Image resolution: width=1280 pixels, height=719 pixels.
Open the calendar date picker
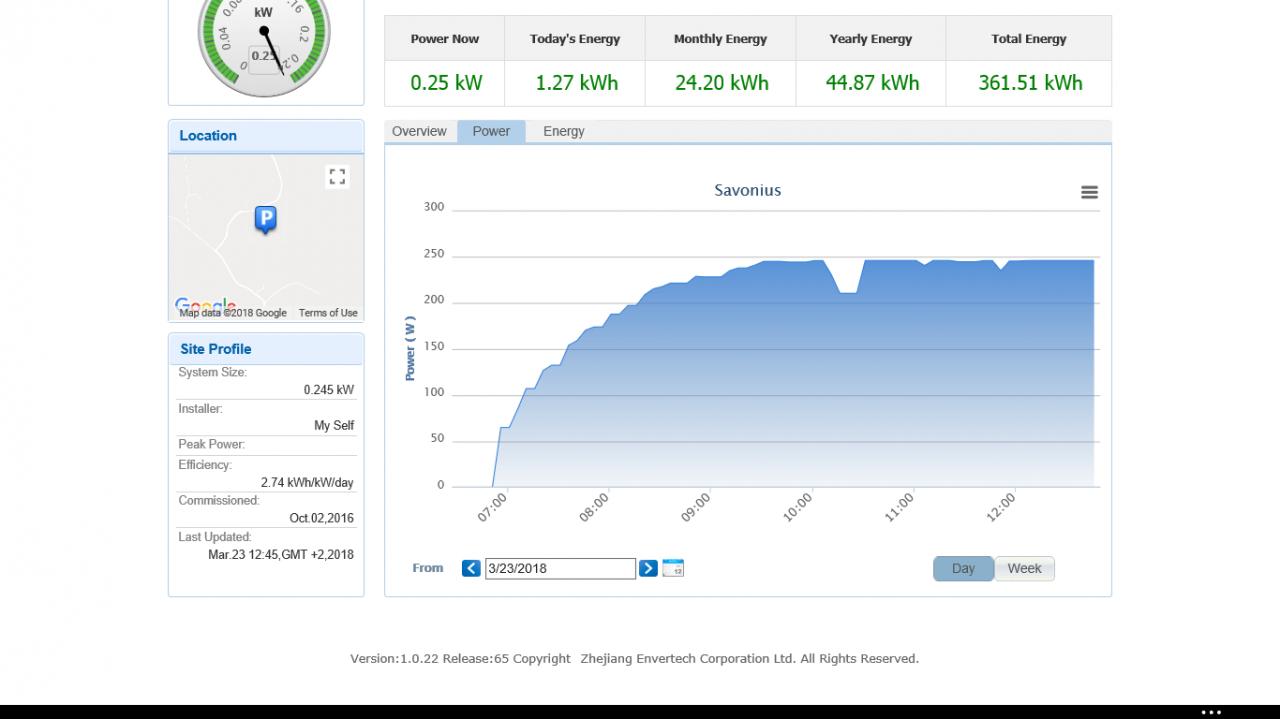(x=673, y=568)
